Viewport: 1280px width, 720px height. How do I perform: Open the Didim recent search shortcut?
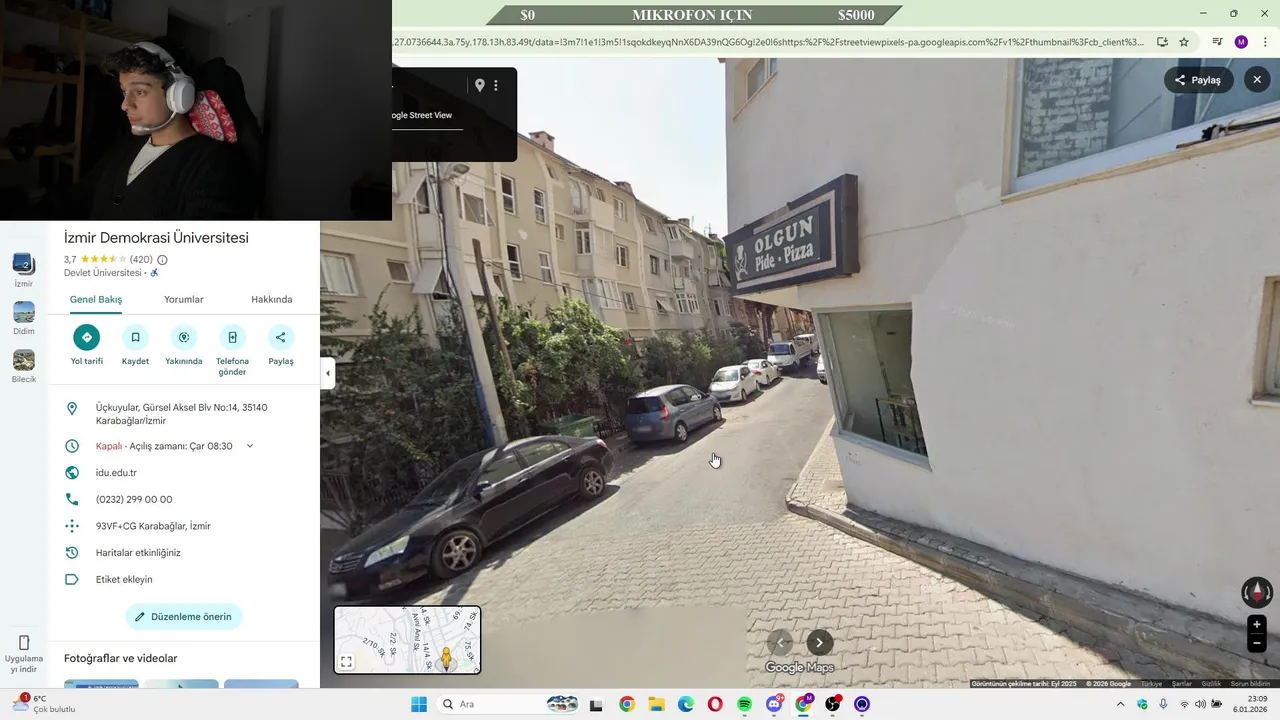tap(23, 318)
